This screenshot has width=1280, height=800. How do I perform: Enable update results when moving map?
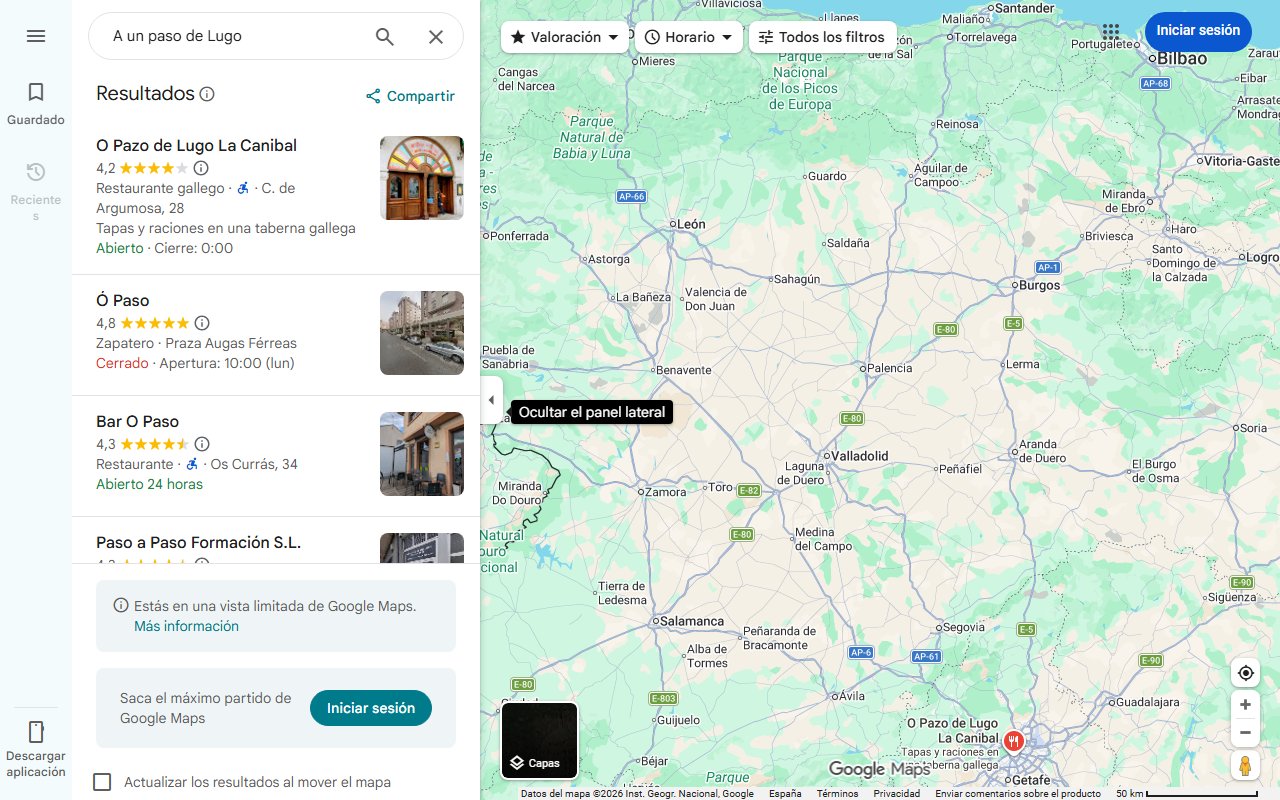point(102,782)
